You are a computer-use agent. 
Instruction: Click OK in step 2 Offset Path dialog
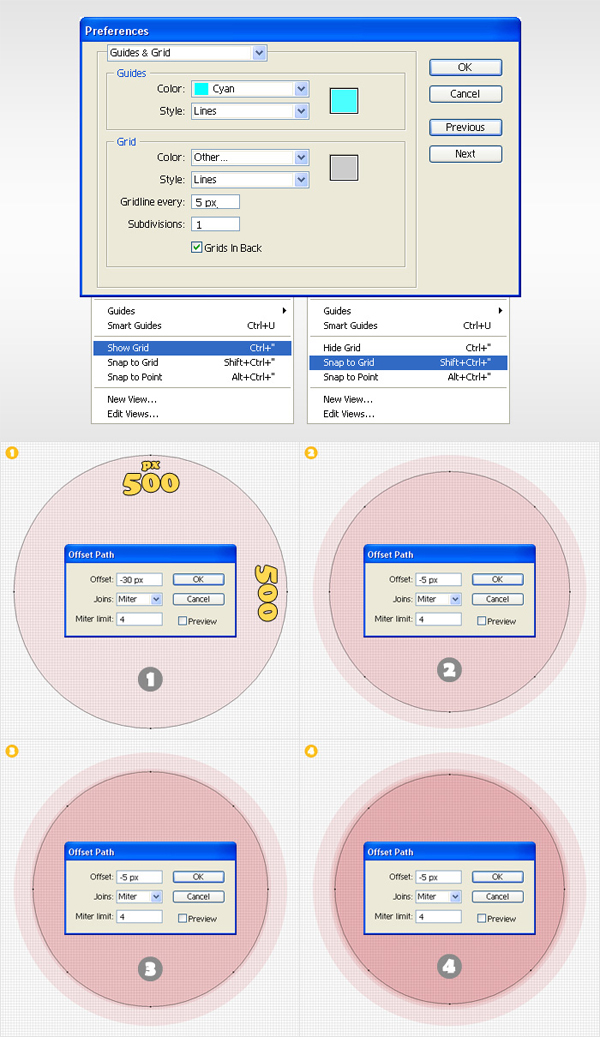coord(497,579)
